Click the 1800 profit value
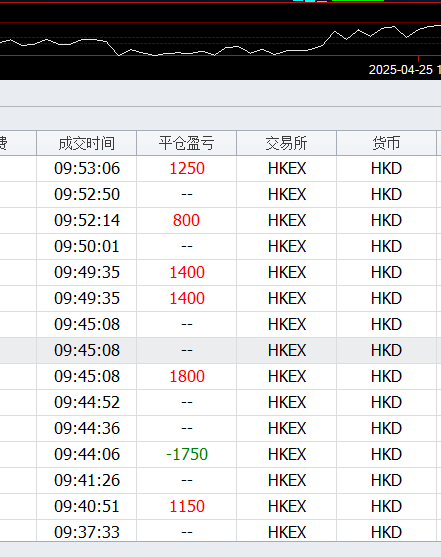The width and height of the screenshot is (441, 557). pos(187,376)
